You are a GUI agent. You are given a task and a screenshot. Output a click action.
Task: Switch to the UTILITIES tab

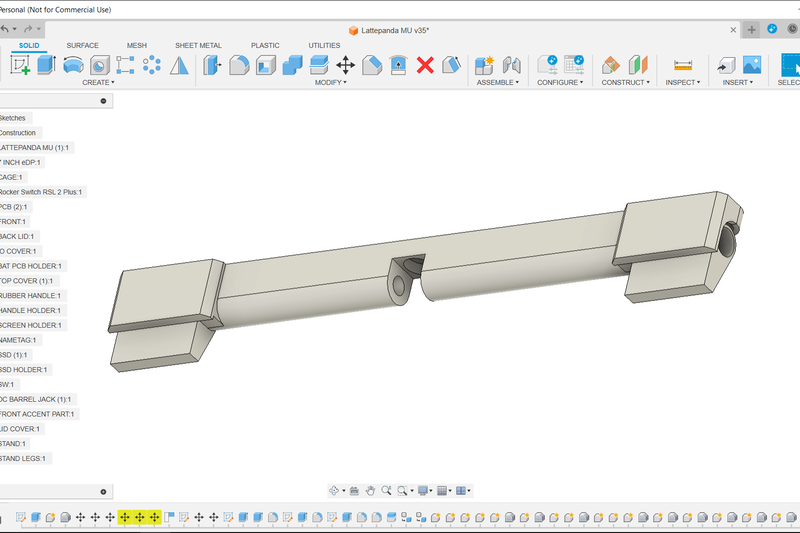(x=324, y=45)
